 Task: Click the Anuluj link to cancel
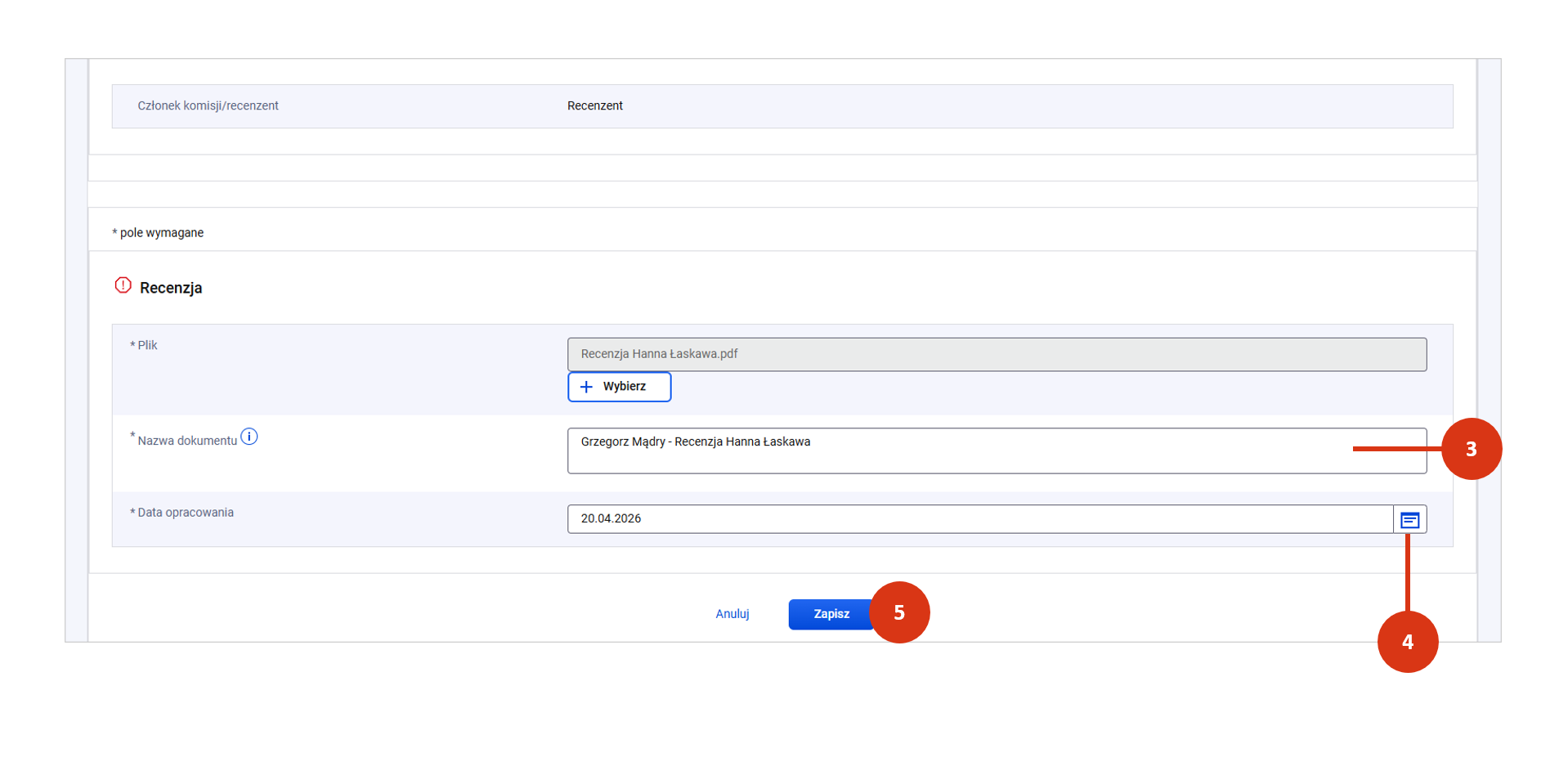click(732, 614)
